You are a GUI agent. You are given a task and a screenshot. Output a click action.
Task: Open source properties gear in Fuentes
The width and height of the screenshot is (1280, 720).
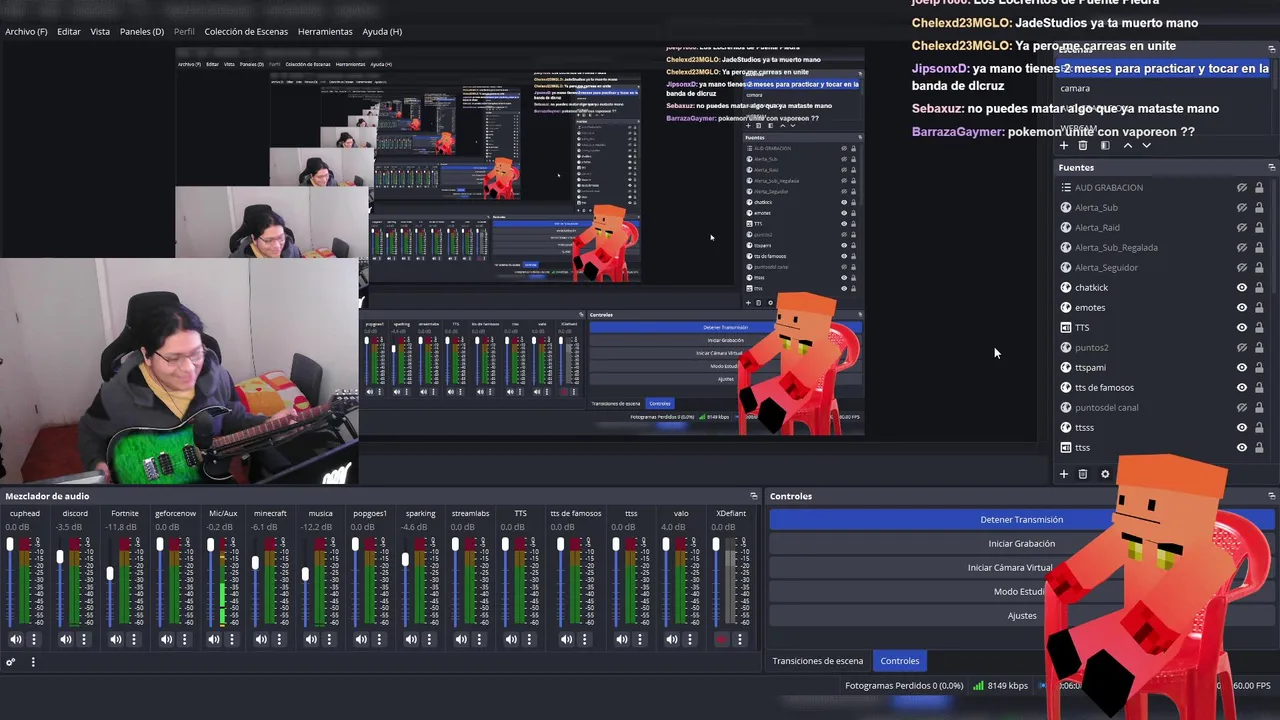[1105, 474]
